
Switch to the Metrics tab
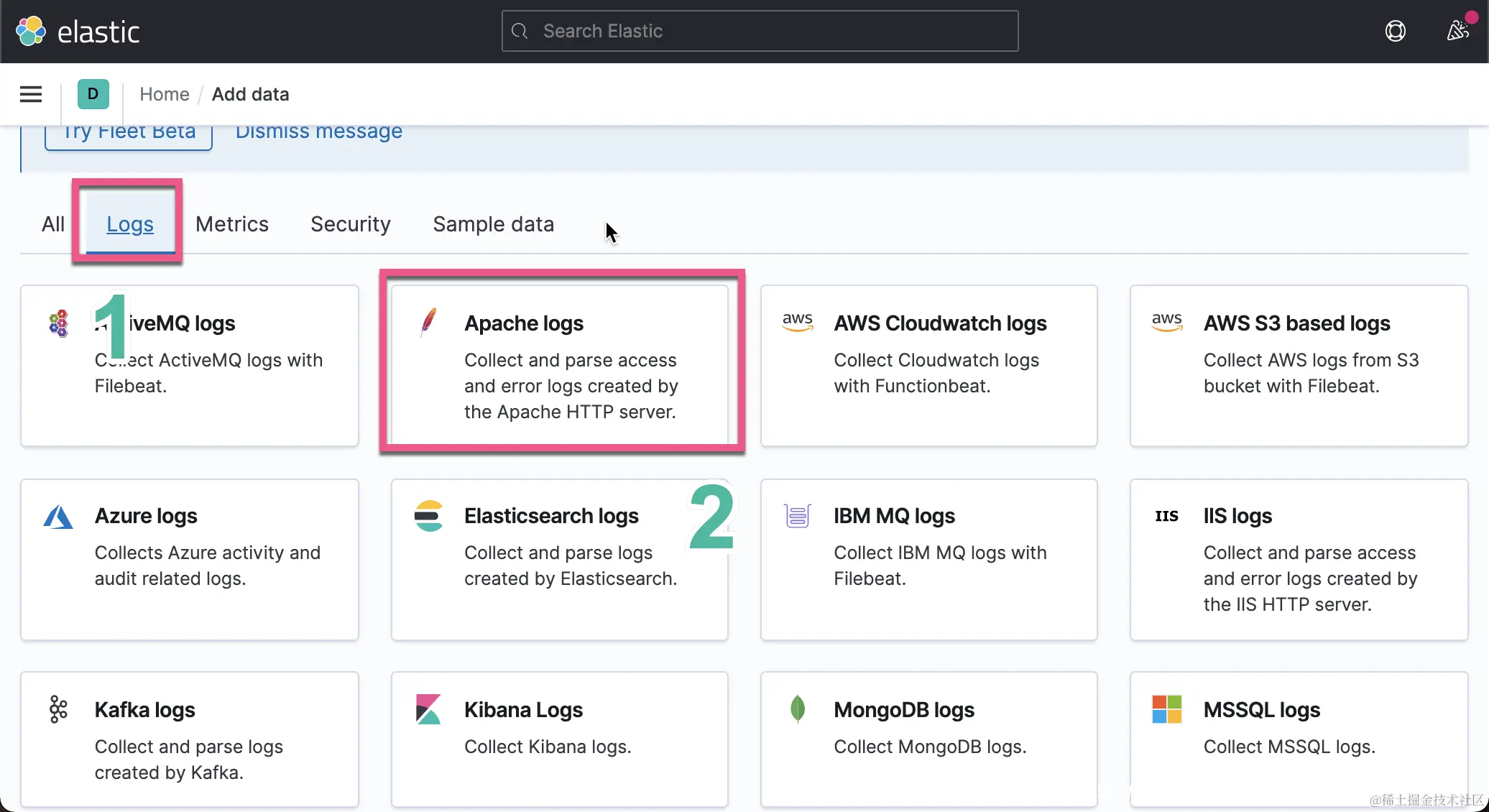pos(231,224)
